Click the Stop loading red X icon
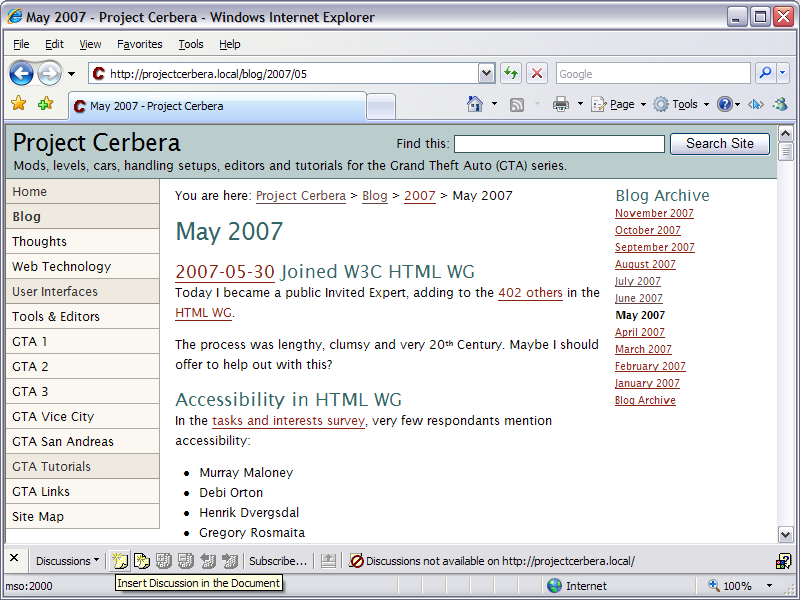 (537, 73)
